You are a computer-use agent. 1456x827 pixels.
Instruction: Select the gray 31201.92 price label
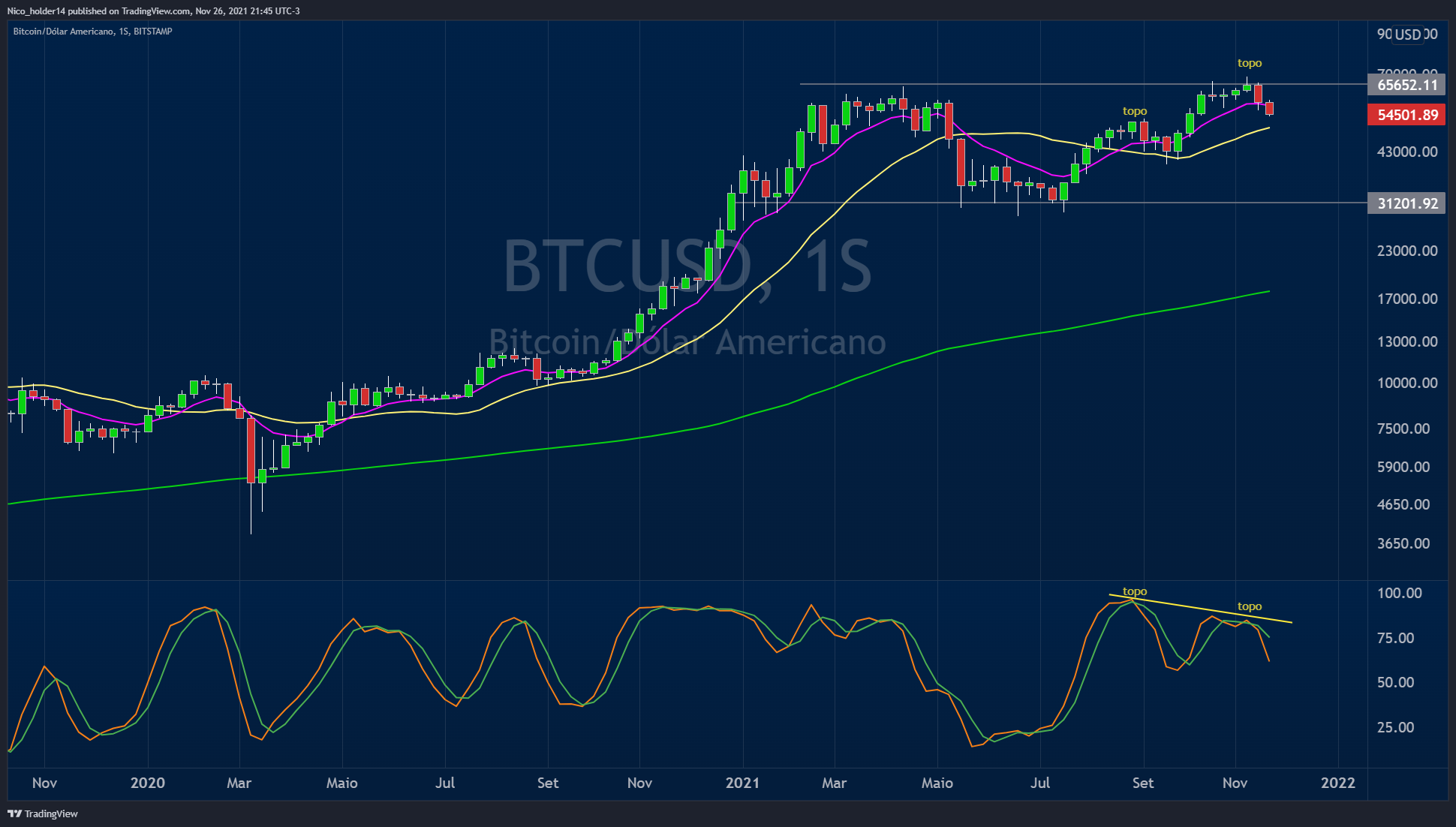pyautogui.click(x=1407, y=203)
